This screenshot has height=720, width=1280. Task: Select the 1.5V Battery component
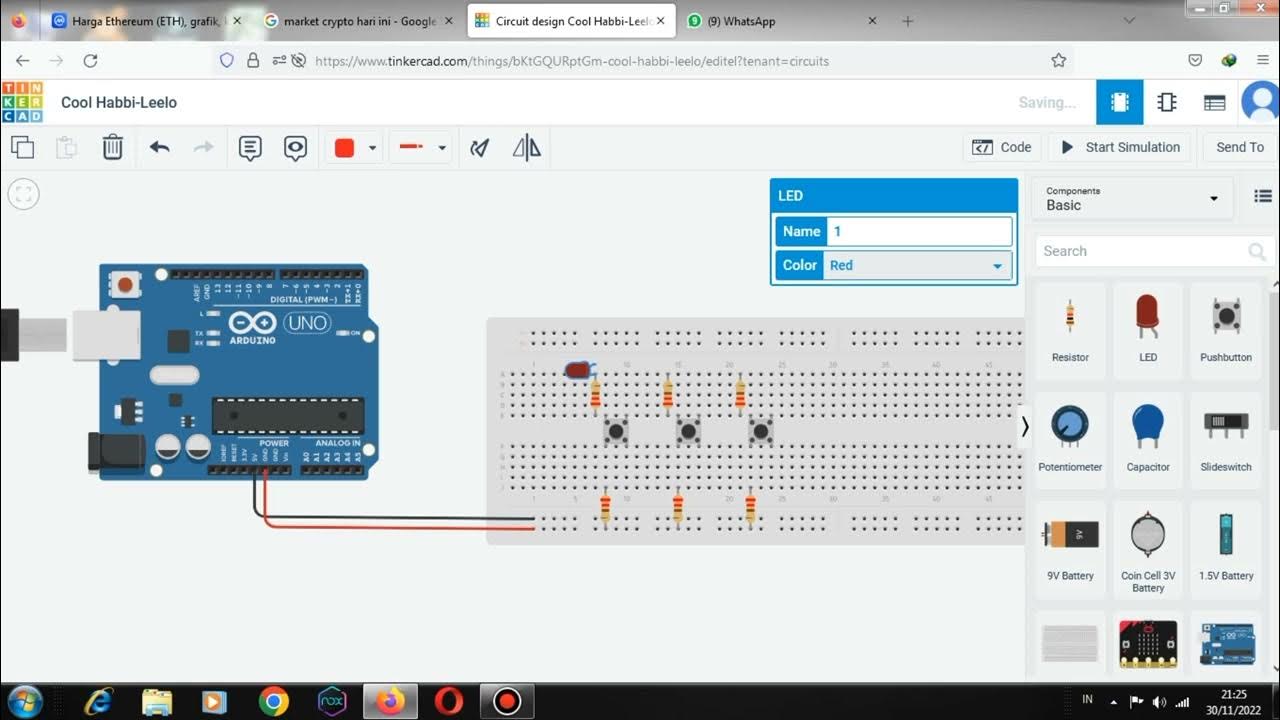(x=1226, y=548)
